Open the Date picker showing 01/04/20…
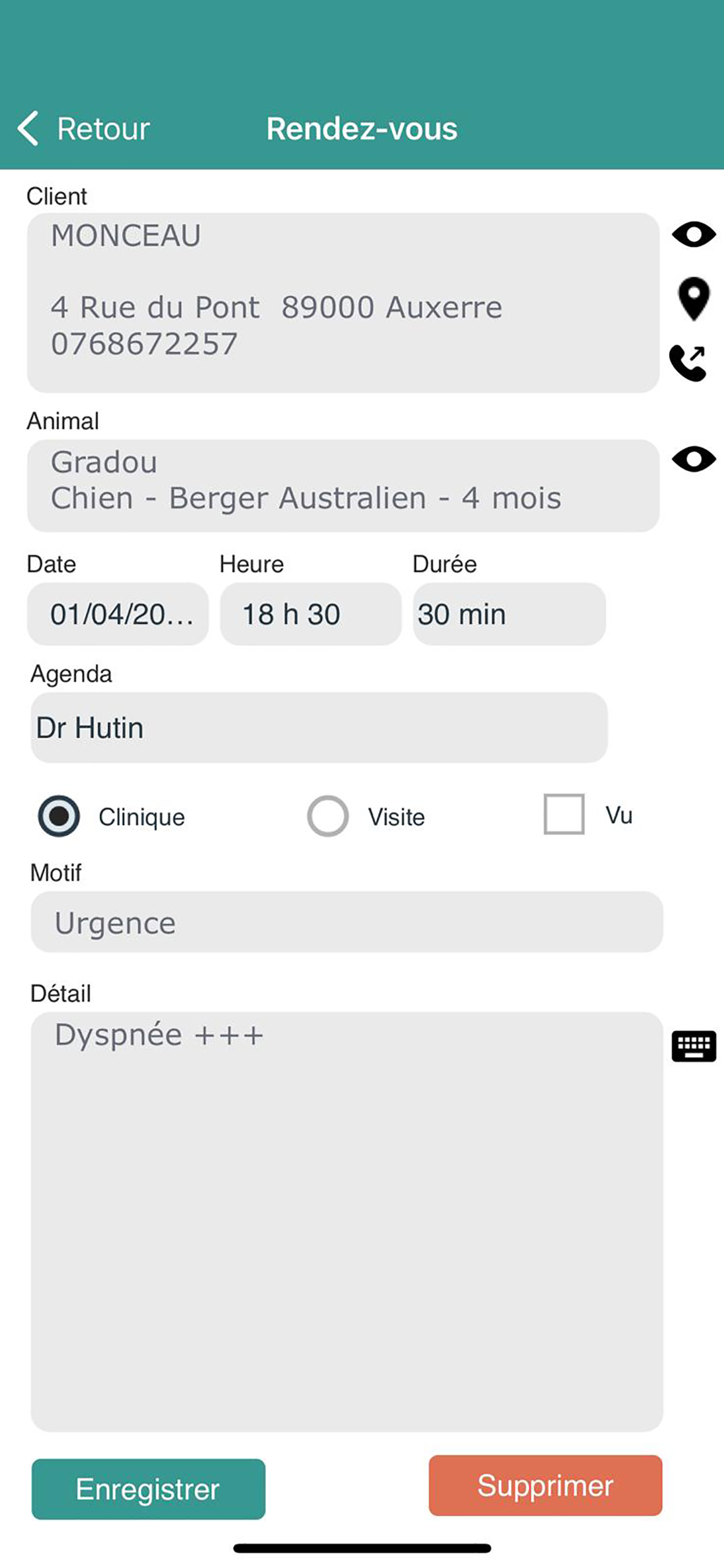 [x=118, y=614]
